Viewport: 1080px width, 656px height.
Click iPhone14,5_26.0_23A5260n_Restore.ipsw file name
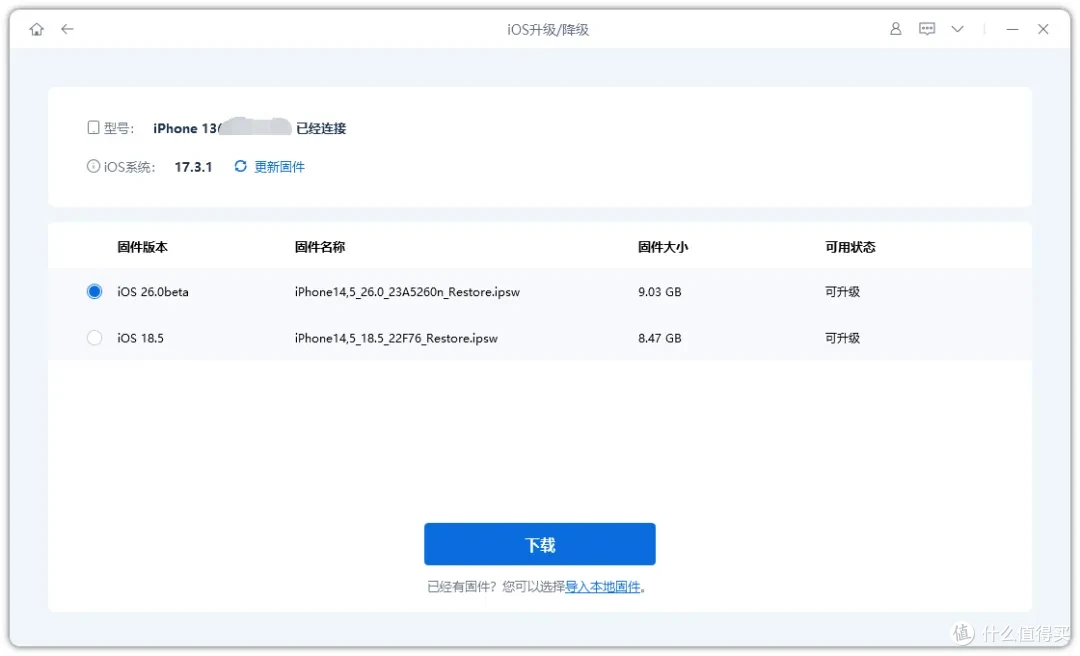407,291
